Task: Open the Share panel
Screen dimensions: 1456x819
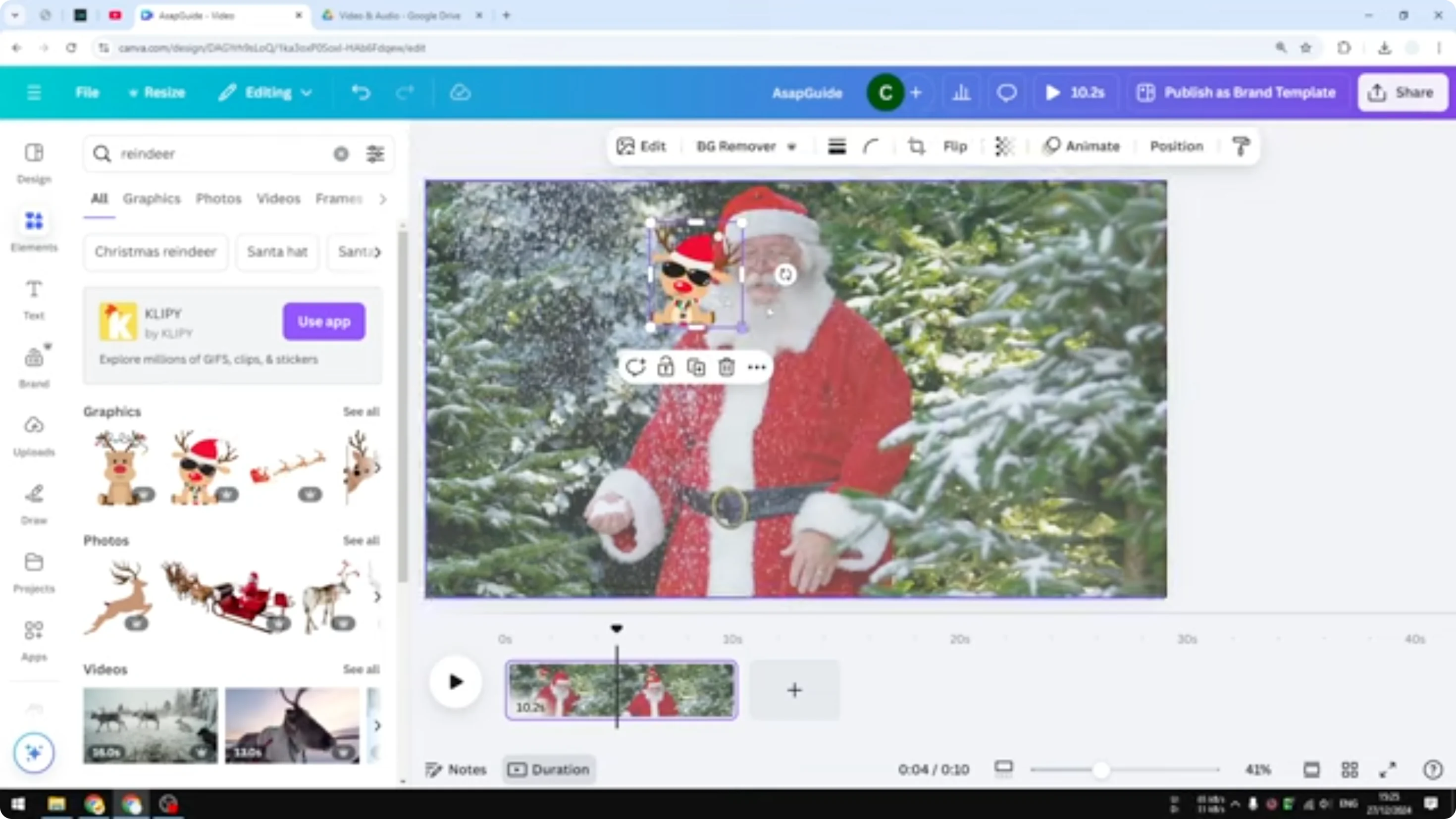Action: click(1403, 92)
